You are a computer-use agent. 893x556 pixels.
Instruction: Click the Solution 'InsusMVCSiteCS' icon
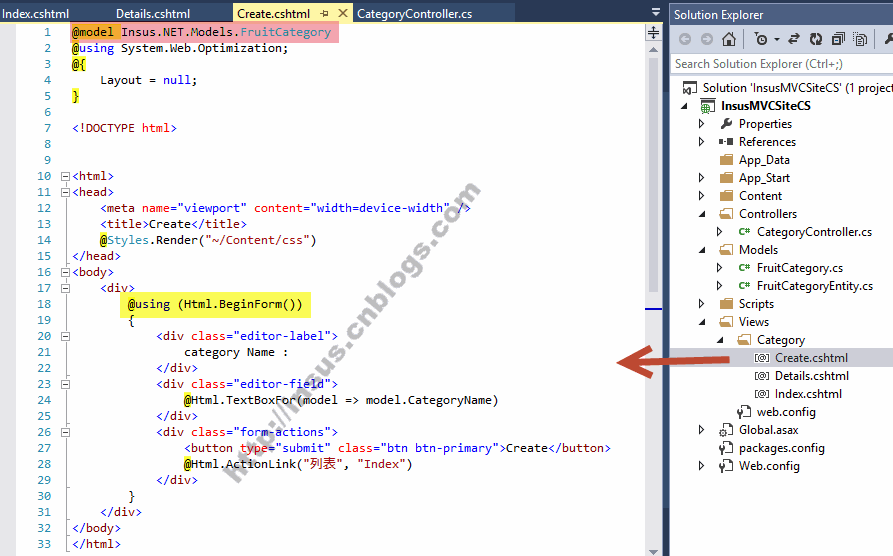click(690, 88)
